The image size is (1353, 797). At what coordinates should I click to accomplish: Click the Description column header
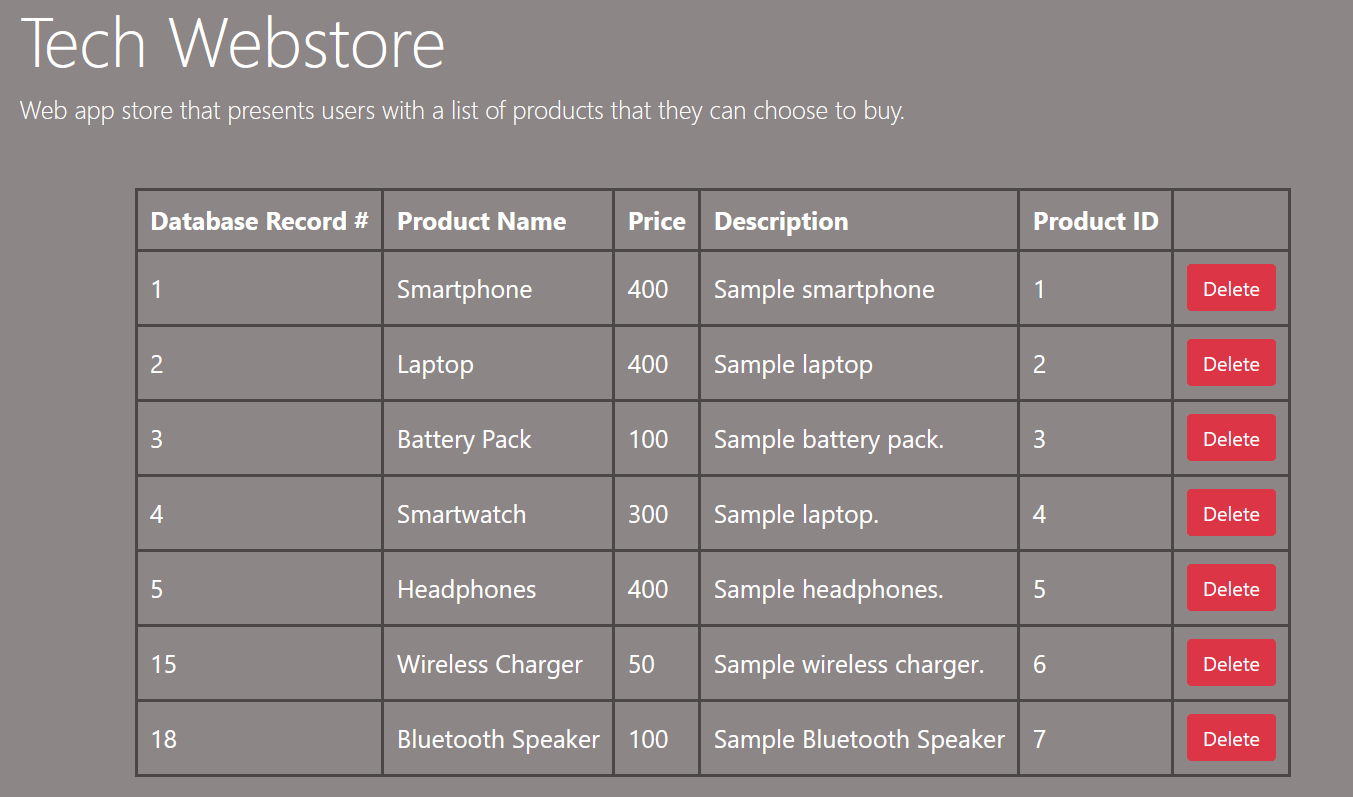click(780, 220)
